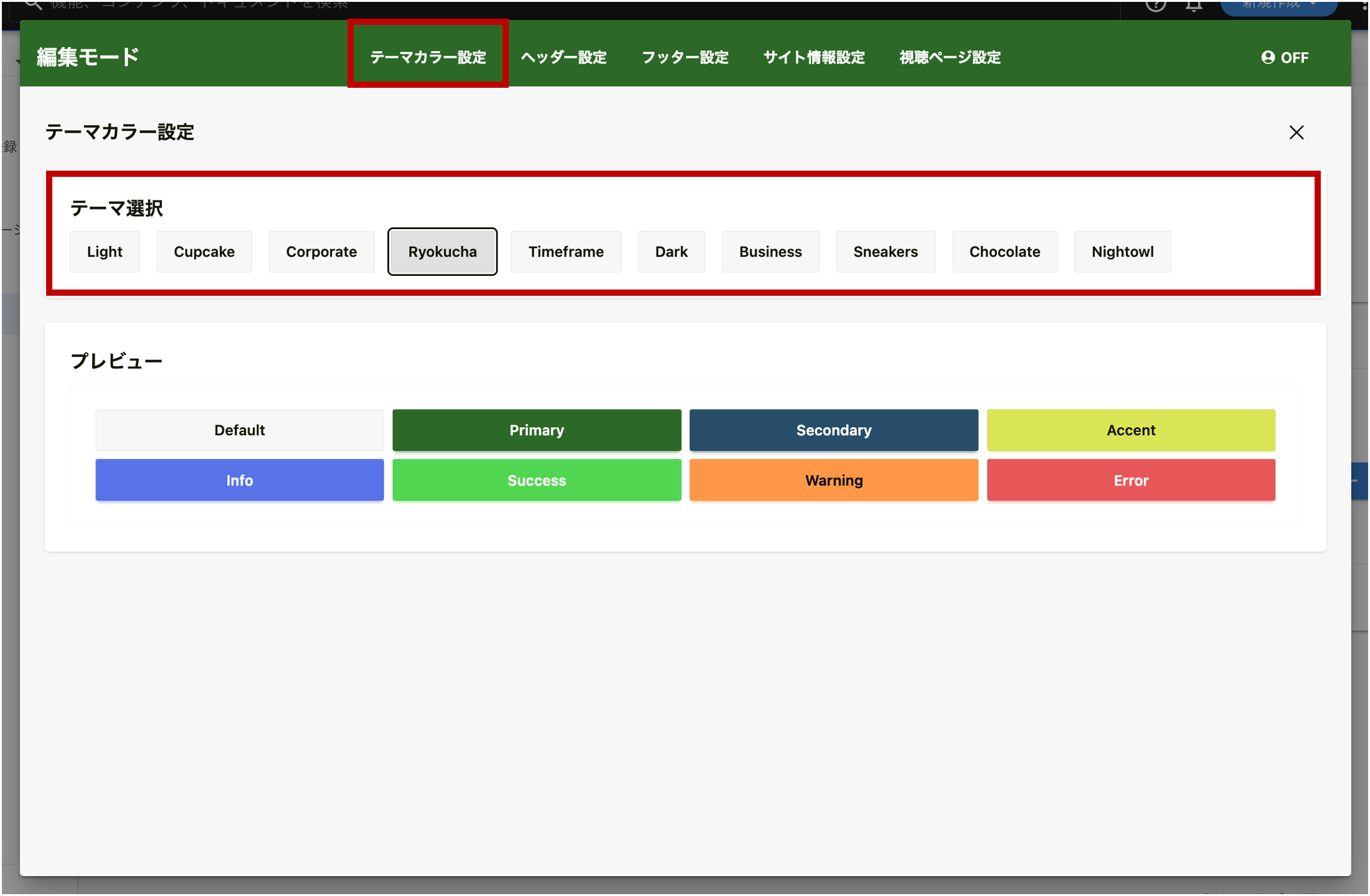Click the yellow Accent preview button
The image size is (1370, 896).
[1131, 430]
